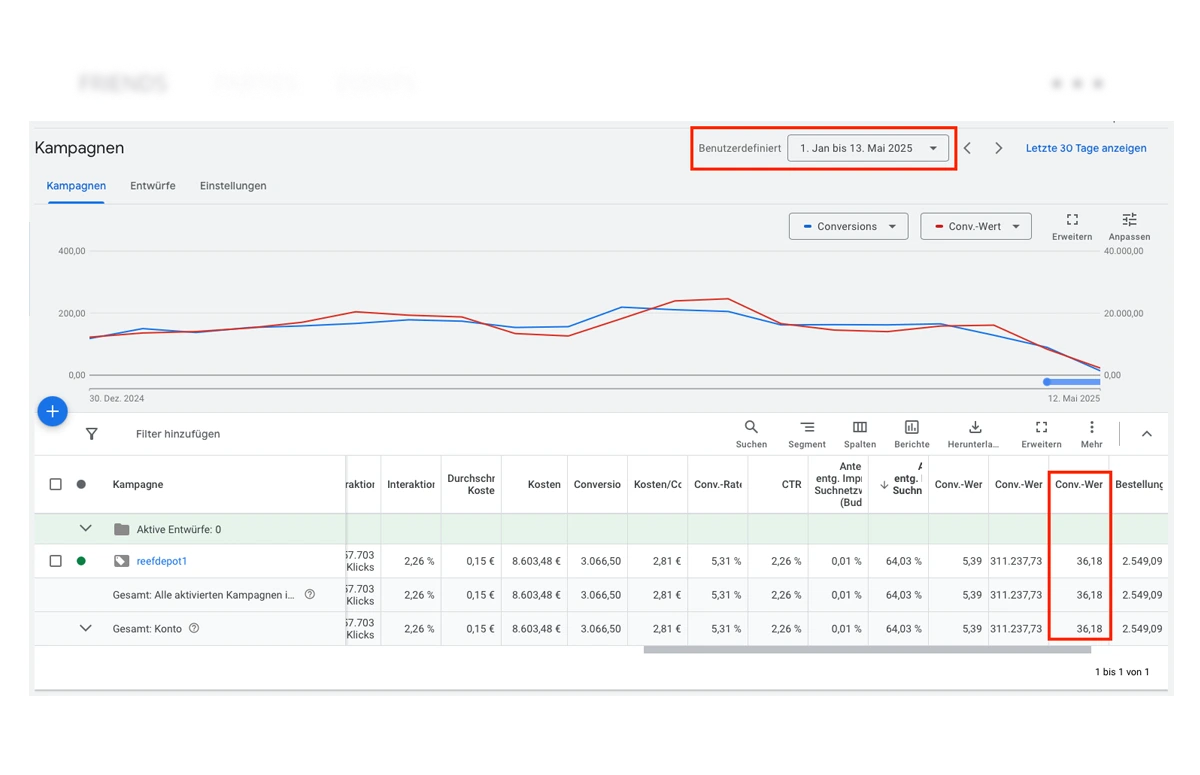Go to next date range with right arrow
This screenshot has height=775, width=1200.
(x=998, y=148)
